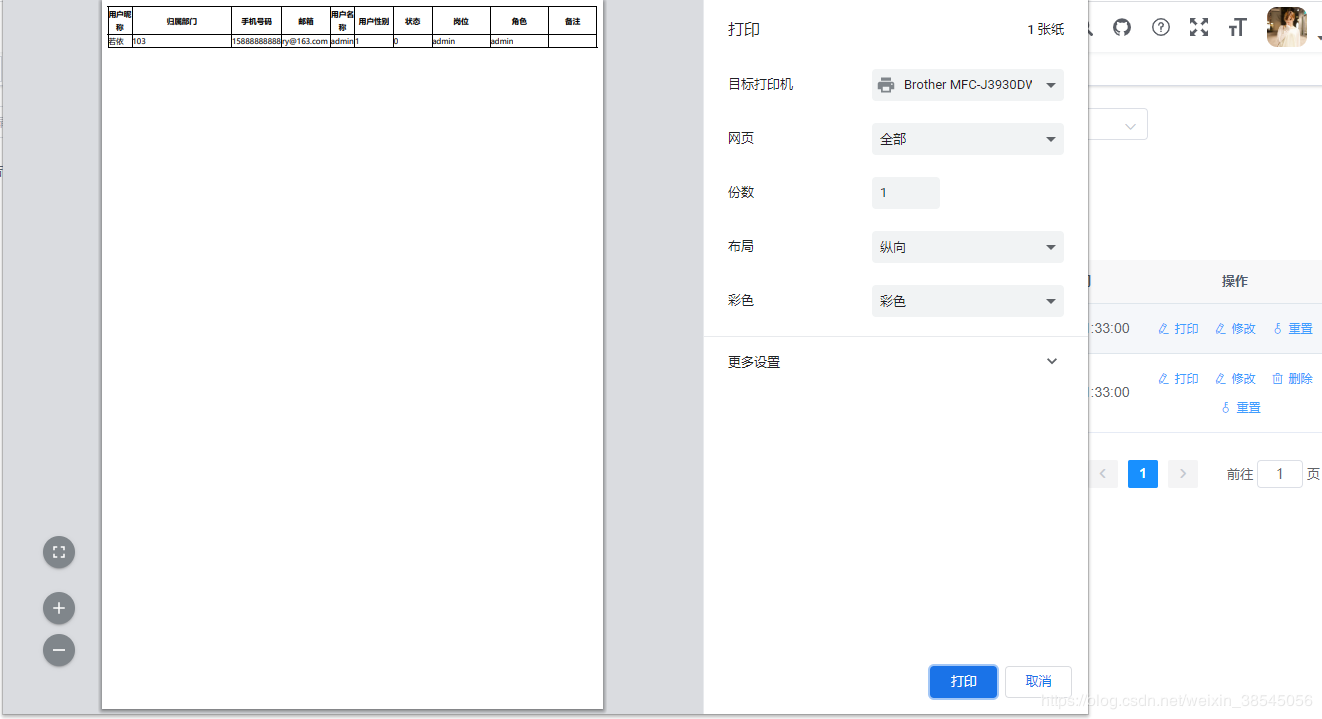Click the 份数 copies input field
Viewport: 1322px width, 719px height.
coord(905,192)
